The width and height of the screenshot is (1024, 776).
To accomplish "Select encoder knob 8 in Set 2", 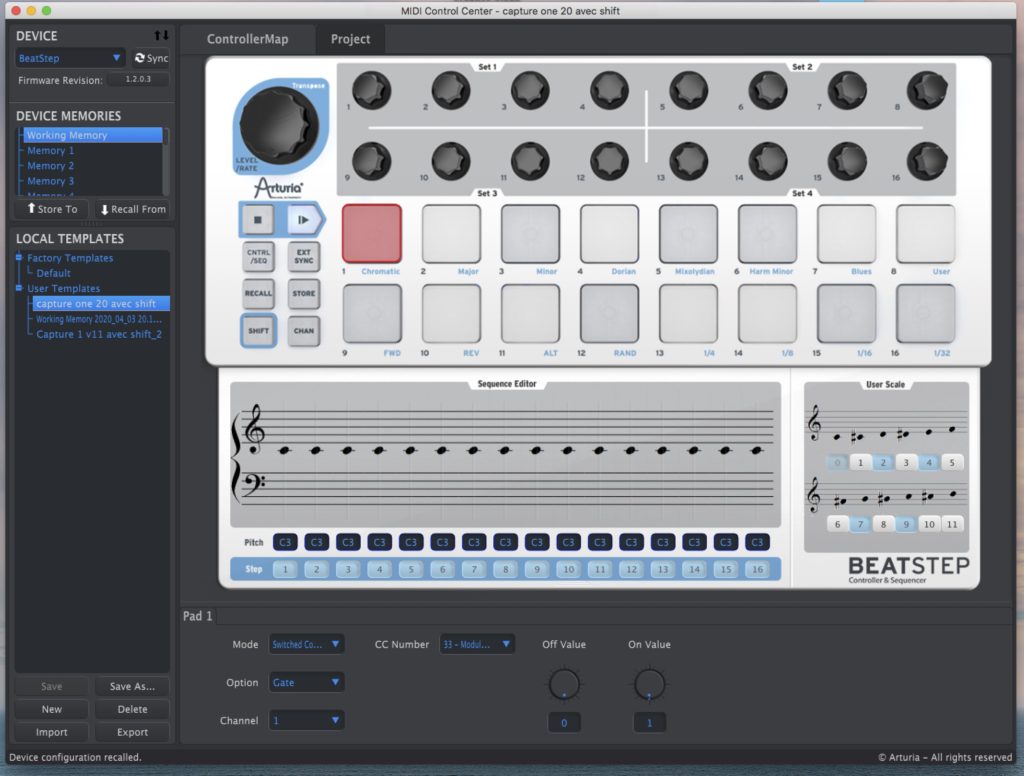I will tap(927, 90).
